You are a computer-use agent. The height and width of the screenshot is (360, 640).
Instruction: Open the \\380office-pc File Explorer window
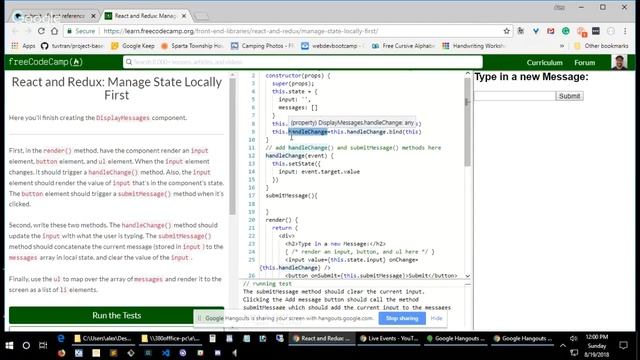171,338
